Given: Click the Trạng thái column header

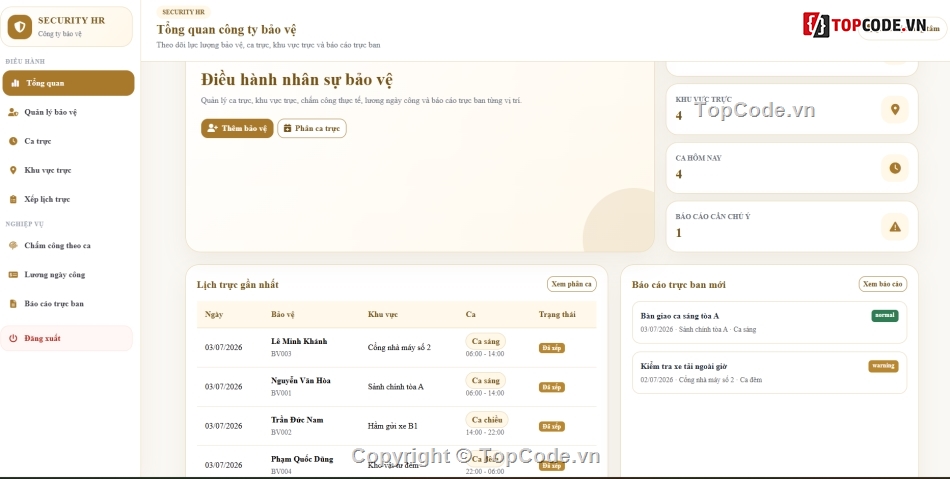Looking at the screenshot, I should point(557,314).
